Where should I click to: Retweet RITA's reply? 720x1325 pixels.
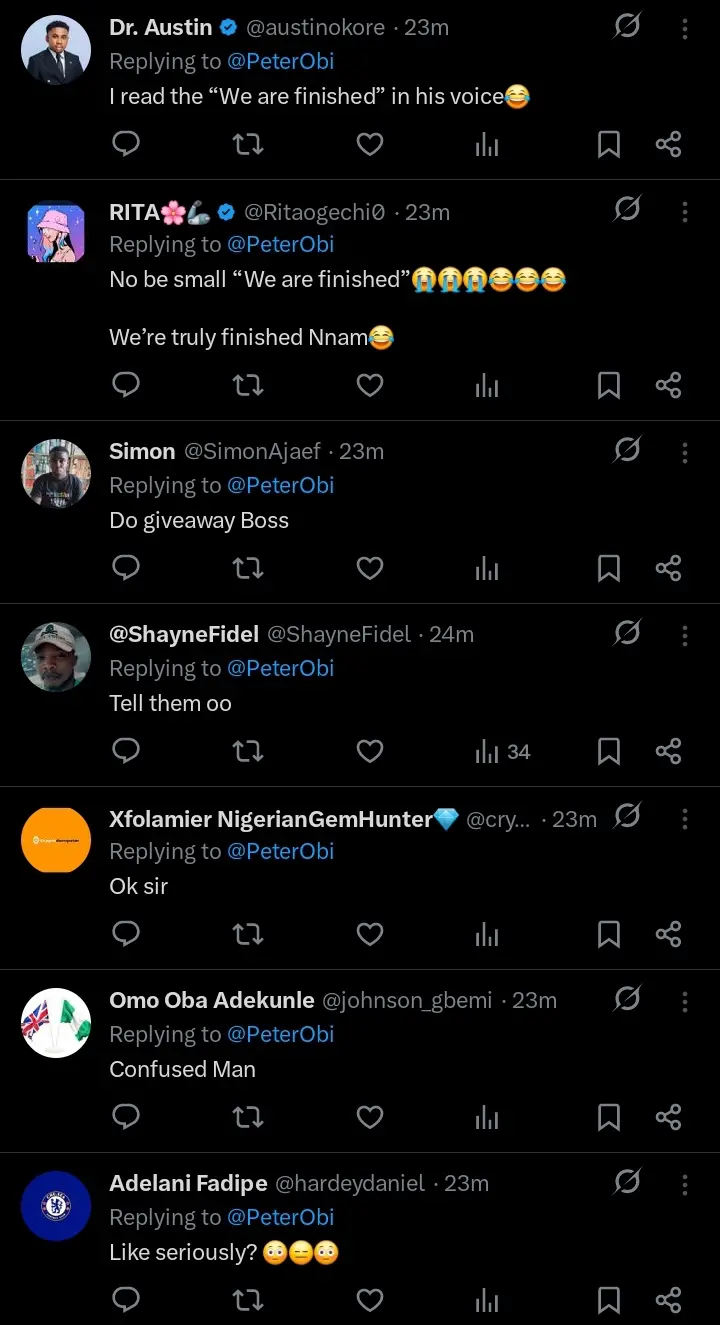pyautogui.click(x=248, y=385)
